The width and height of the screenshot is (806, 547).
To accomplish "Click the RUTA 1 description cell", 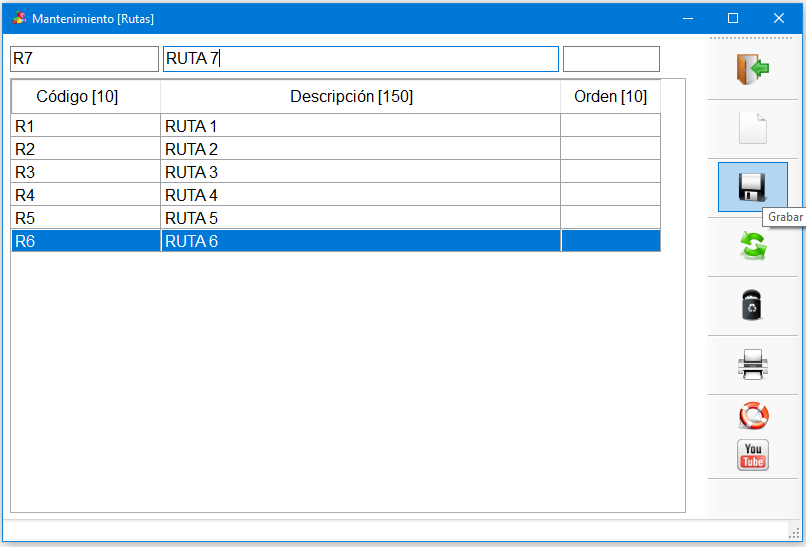I will (360, 125).
